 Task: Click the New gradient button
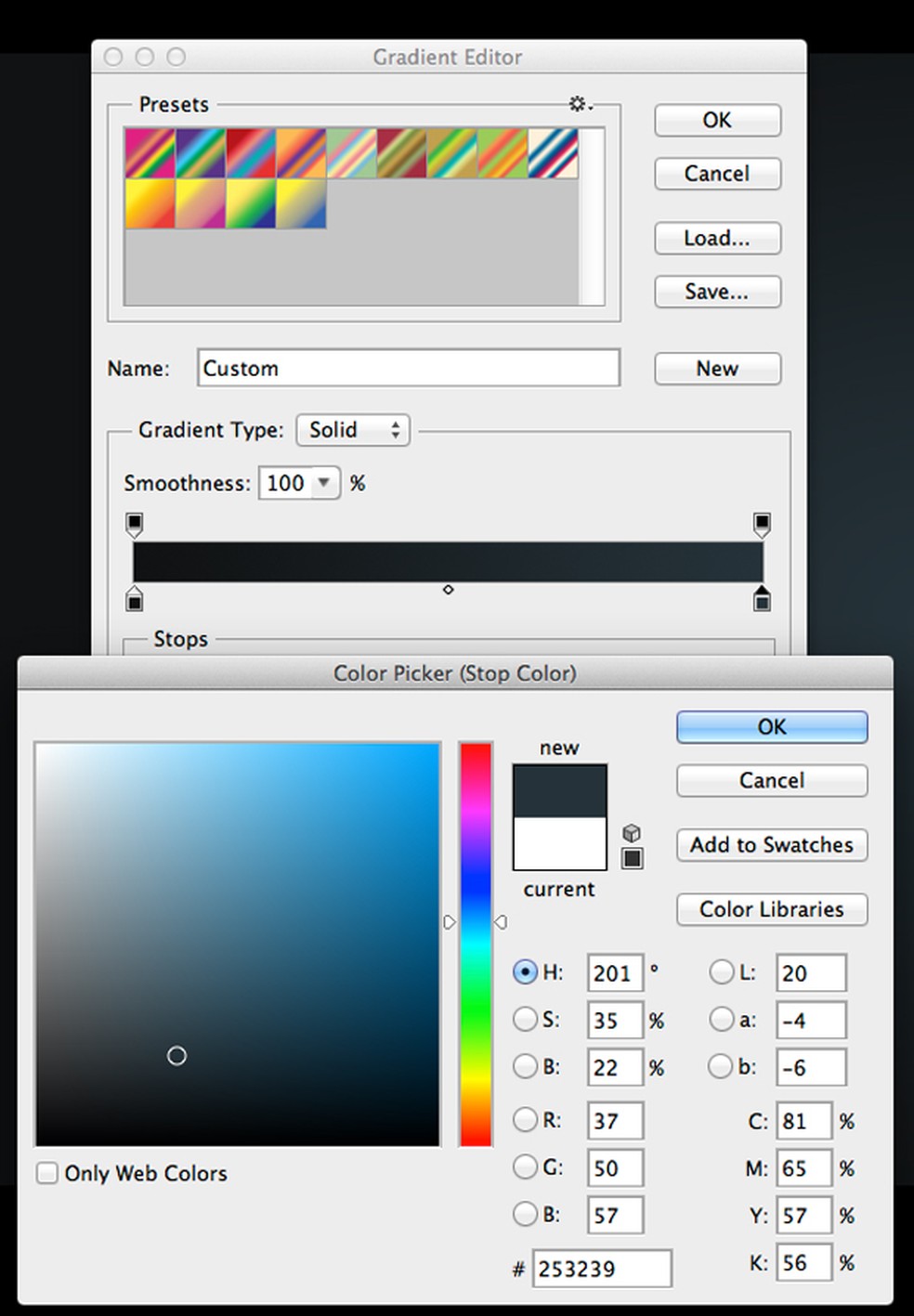717,369
